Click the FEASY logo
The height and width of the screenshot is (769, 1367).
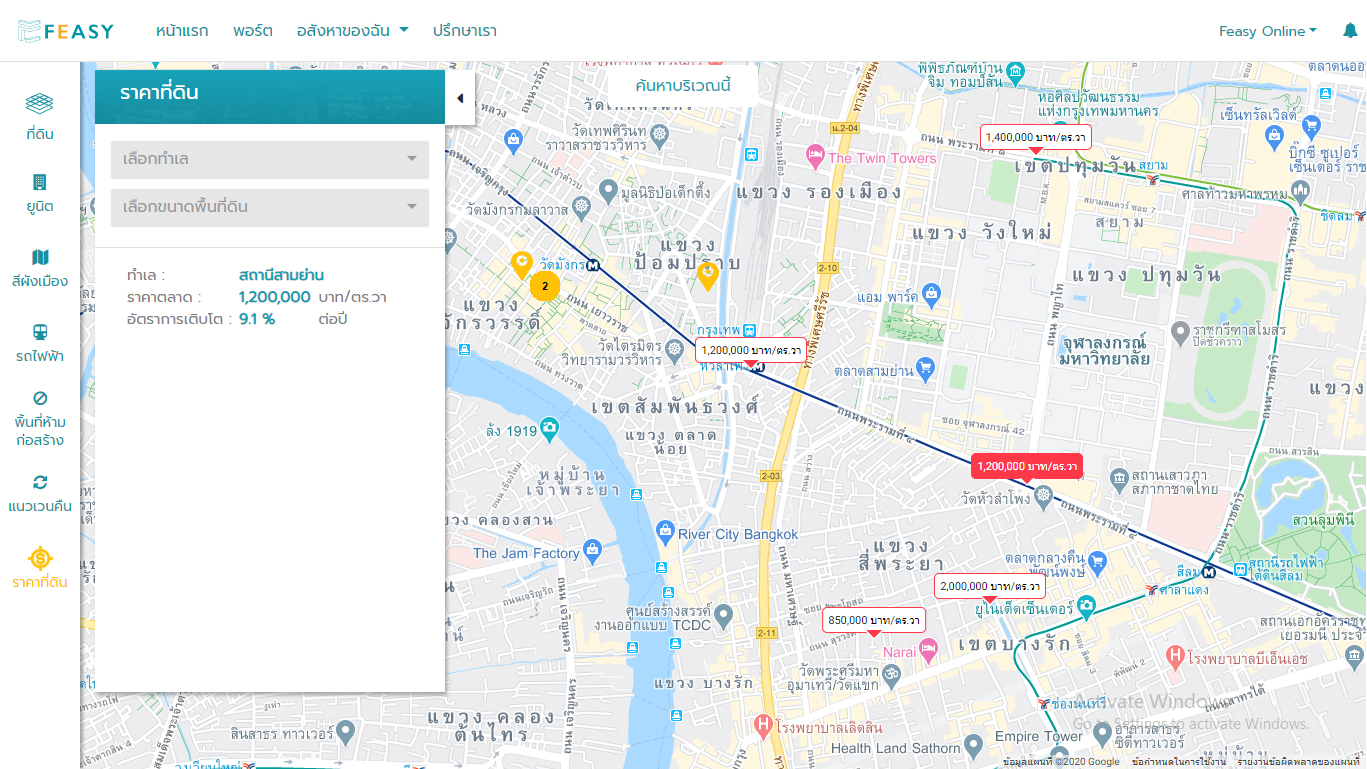point(66,31)
